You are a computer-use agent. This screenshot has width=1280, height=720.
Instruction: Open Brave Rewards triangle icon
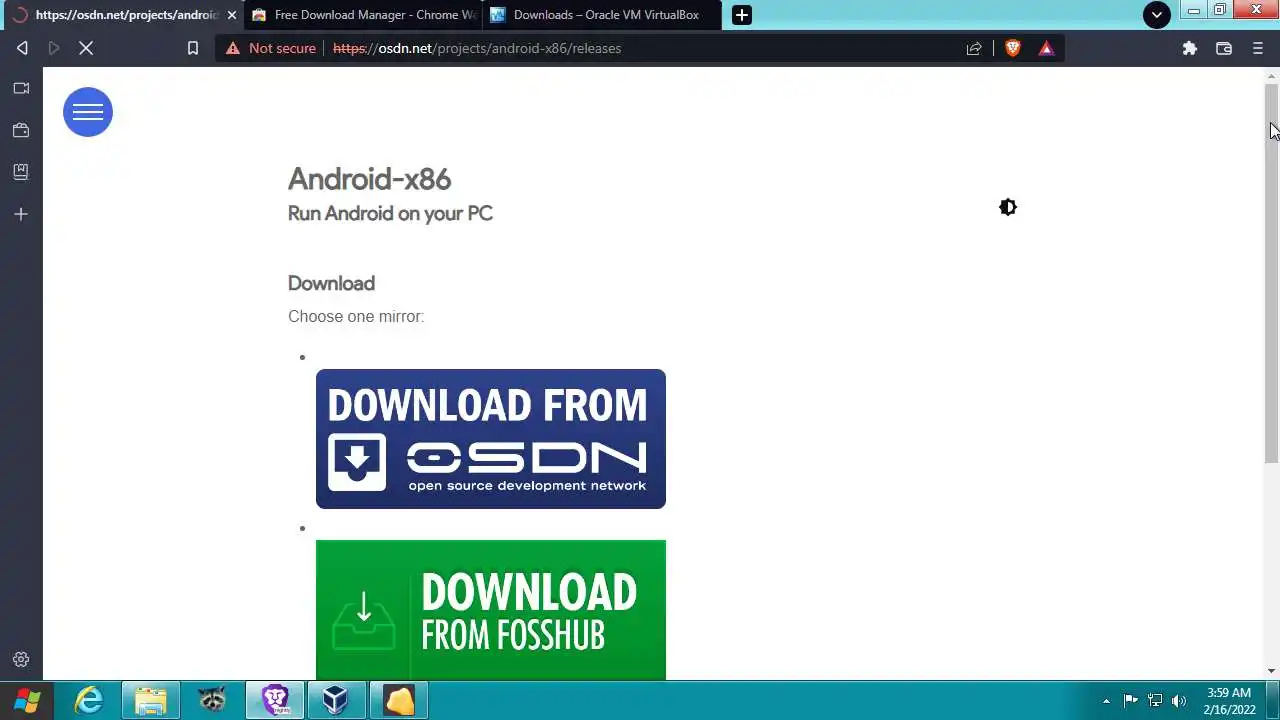(x=1046, y=48)
